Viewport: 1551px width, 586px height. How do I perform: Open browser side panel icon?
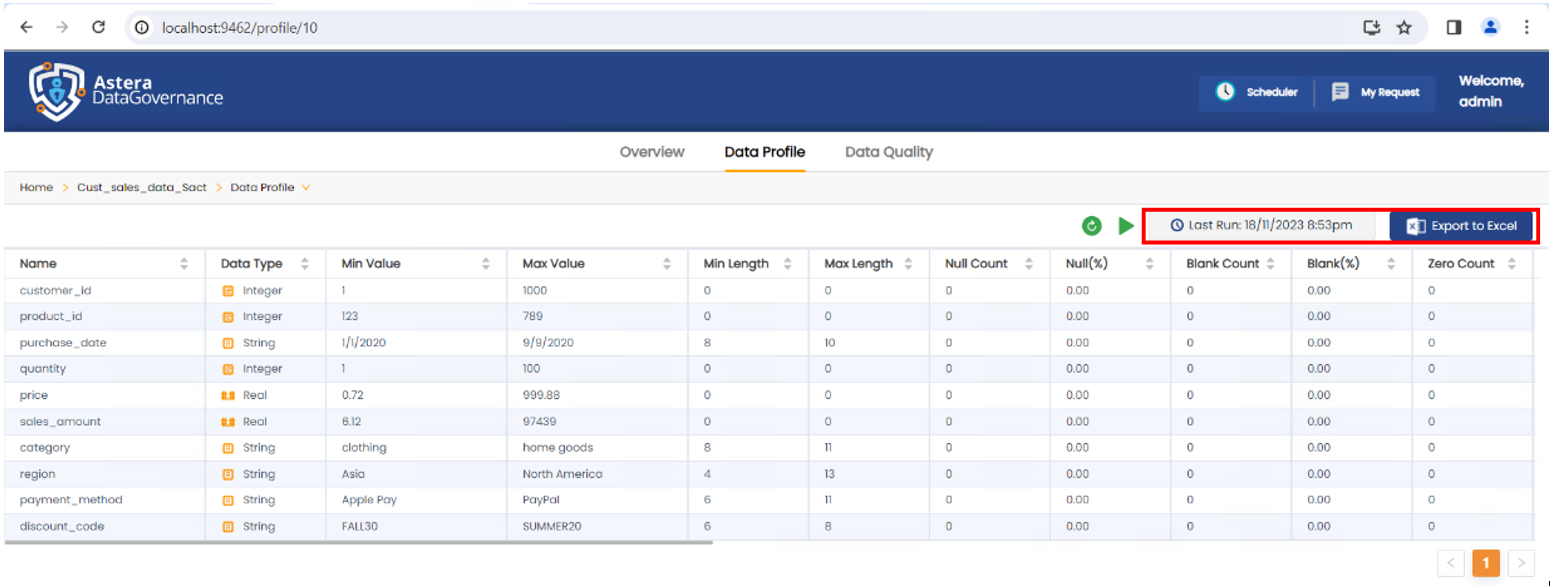coord(1454,28)
